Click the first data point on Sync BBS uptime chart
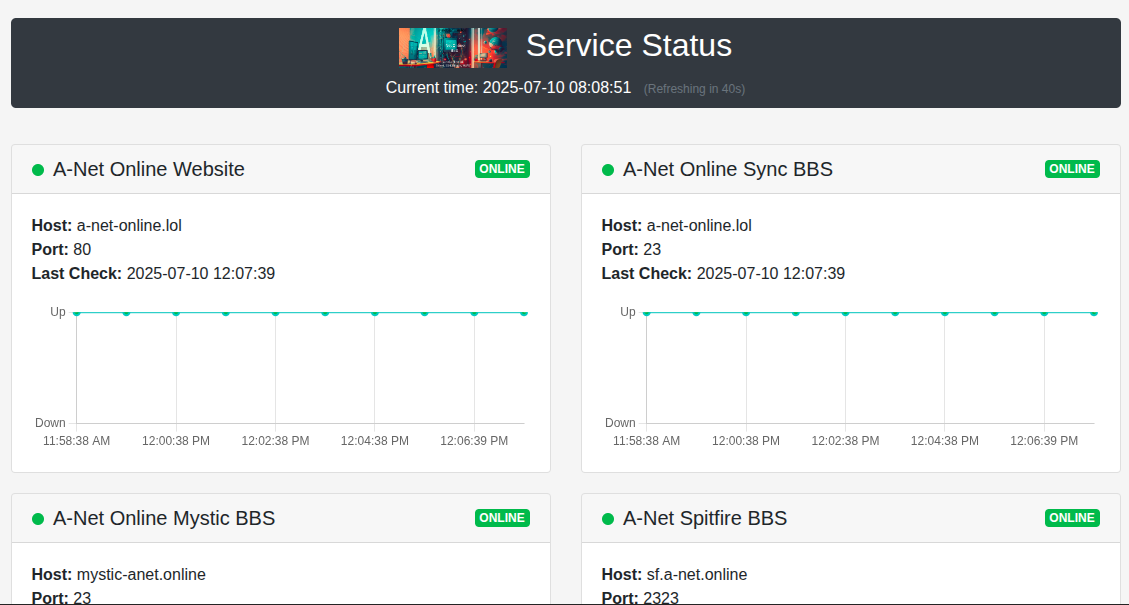Screen dimensions: 1129x605 point(647,313)
